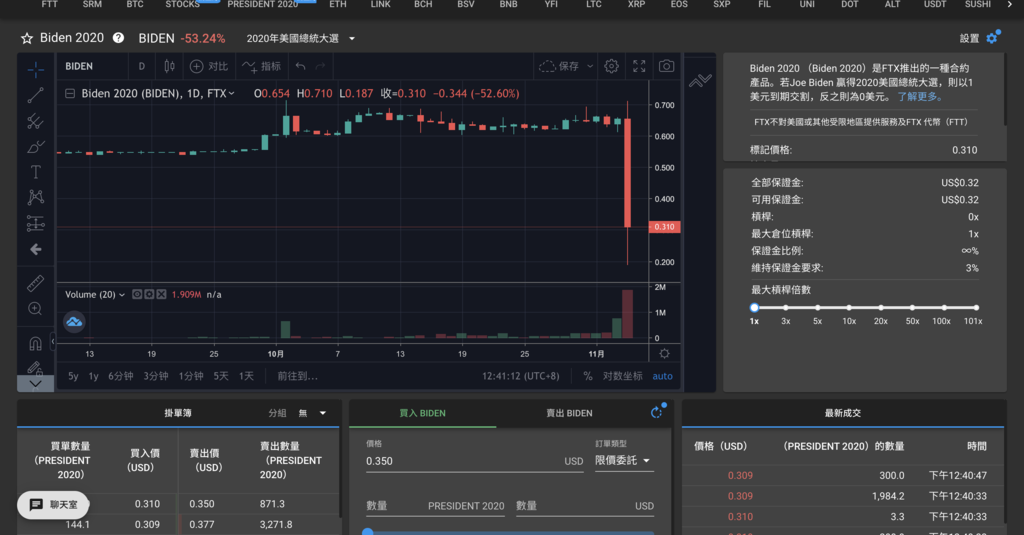This screenshot has height=535, width=1024.
Task: Select STOCKS in top ticker bar
Action: click(x=182, y=5)
